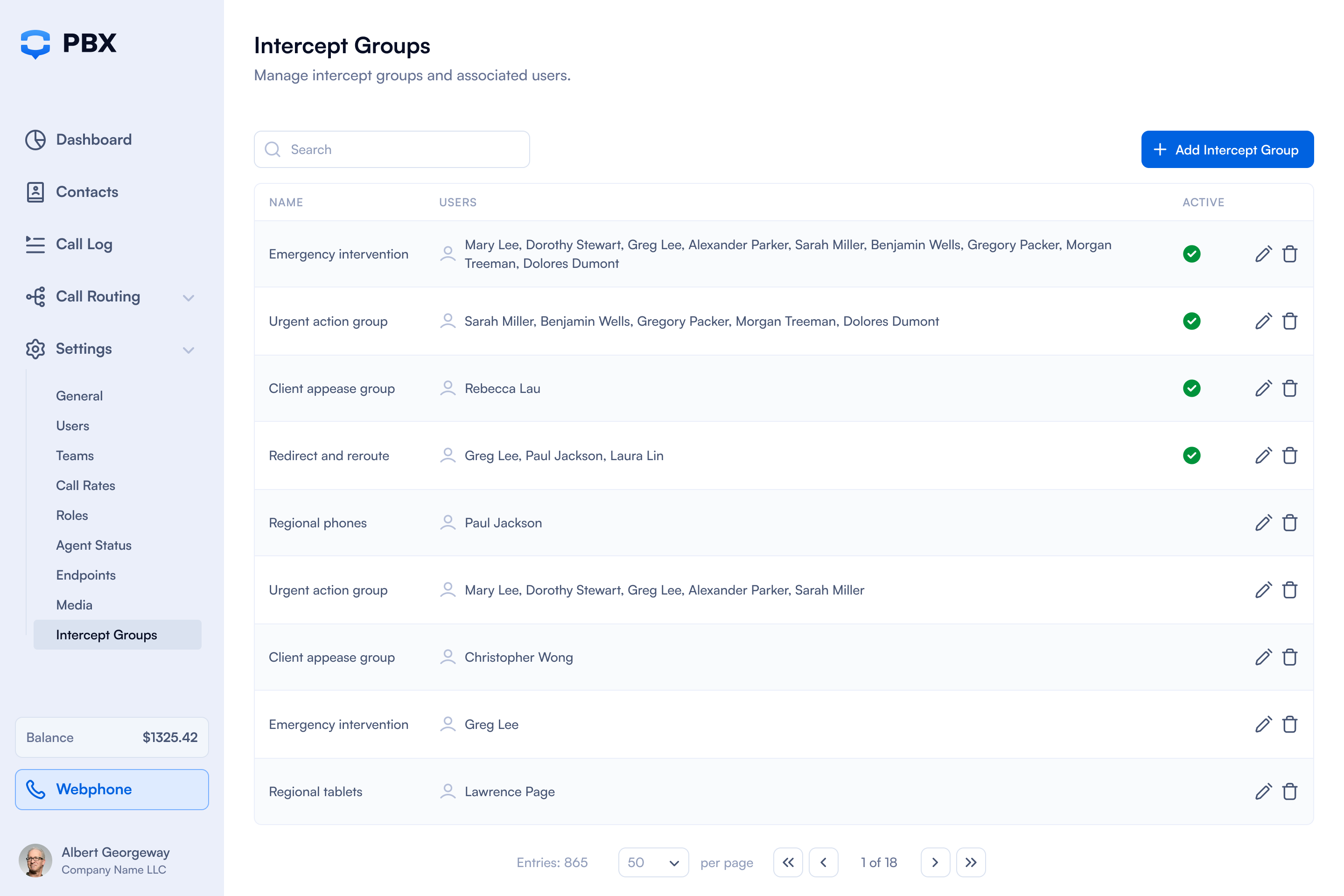
Task: Go to the next page of entries
Action: pyautogui.click(x=935, y=862)
